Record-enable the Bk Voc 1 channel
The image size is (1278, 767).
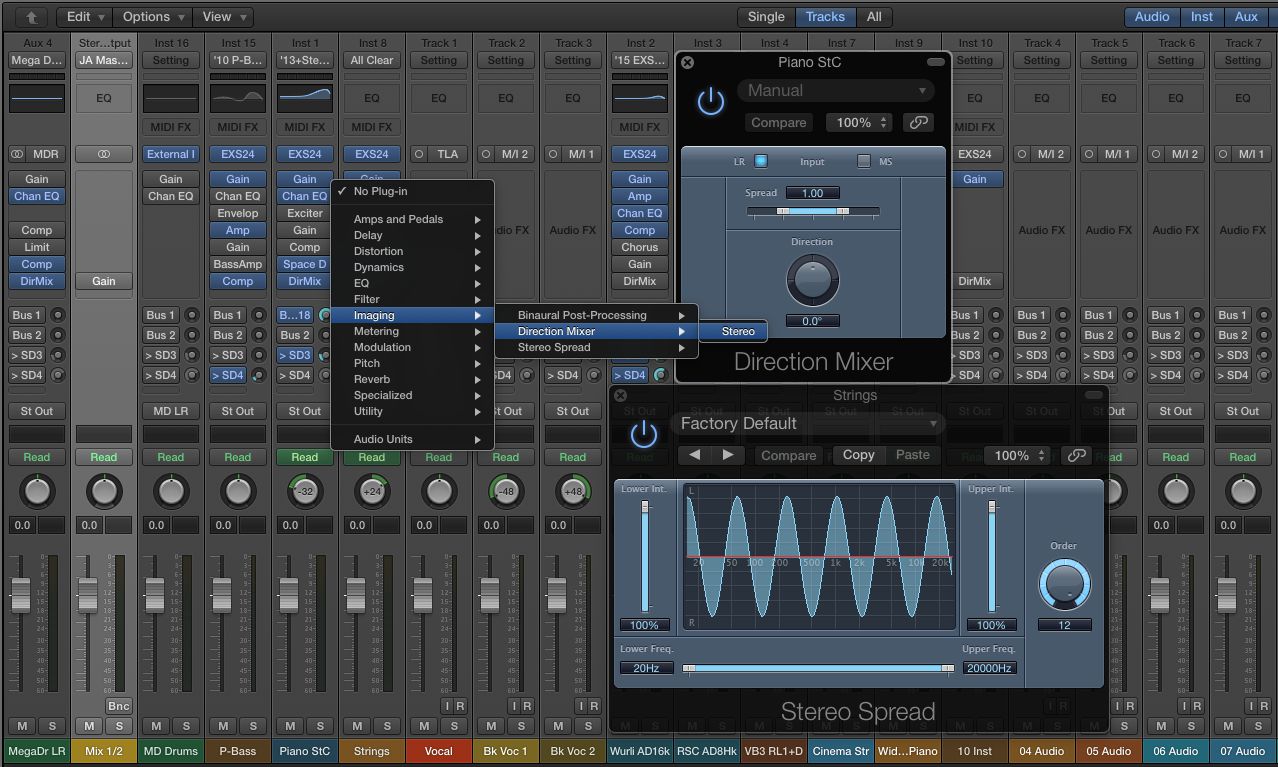(526, 706)
